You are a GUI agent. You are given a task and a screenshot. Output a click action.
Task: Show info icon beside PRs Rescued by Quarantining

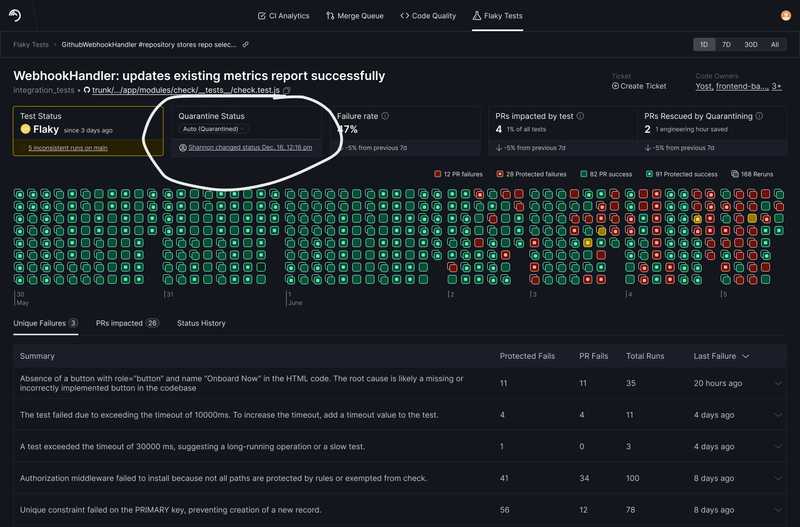(x=759, y=116)
